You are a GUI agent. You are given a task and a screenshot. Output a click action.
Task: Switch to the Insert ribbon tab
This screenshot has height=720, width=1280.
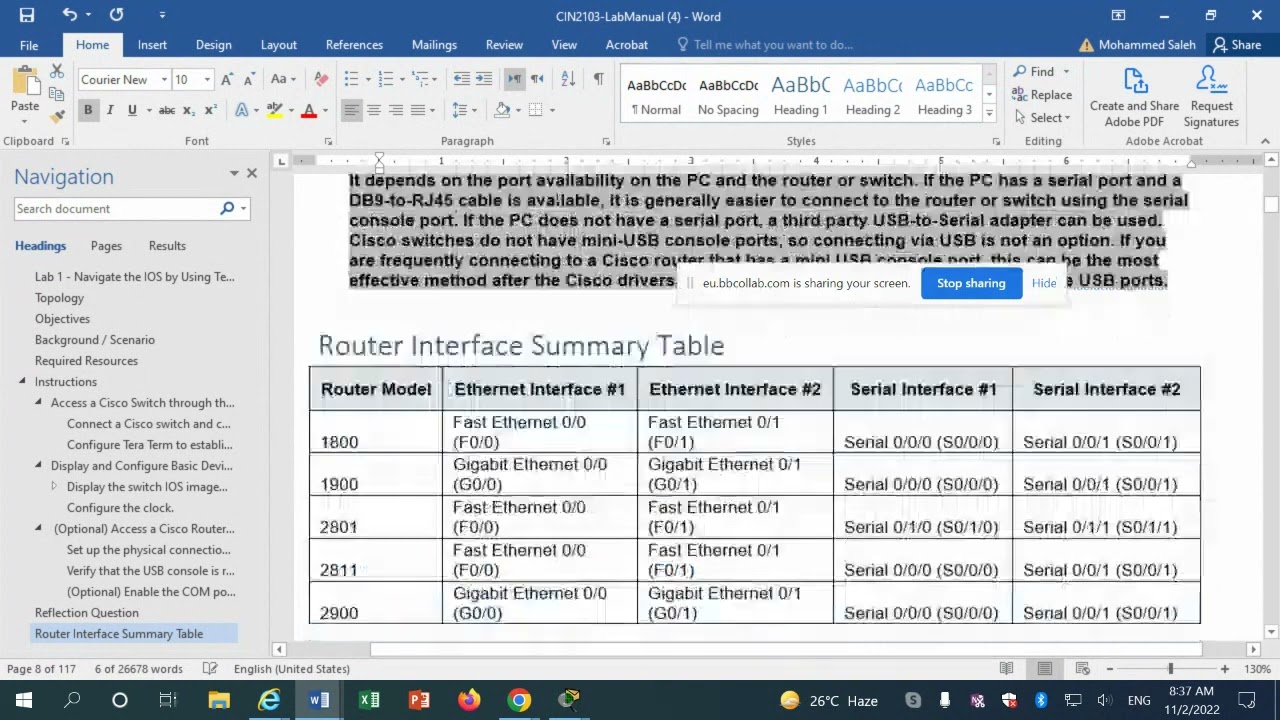click(152, 45)
